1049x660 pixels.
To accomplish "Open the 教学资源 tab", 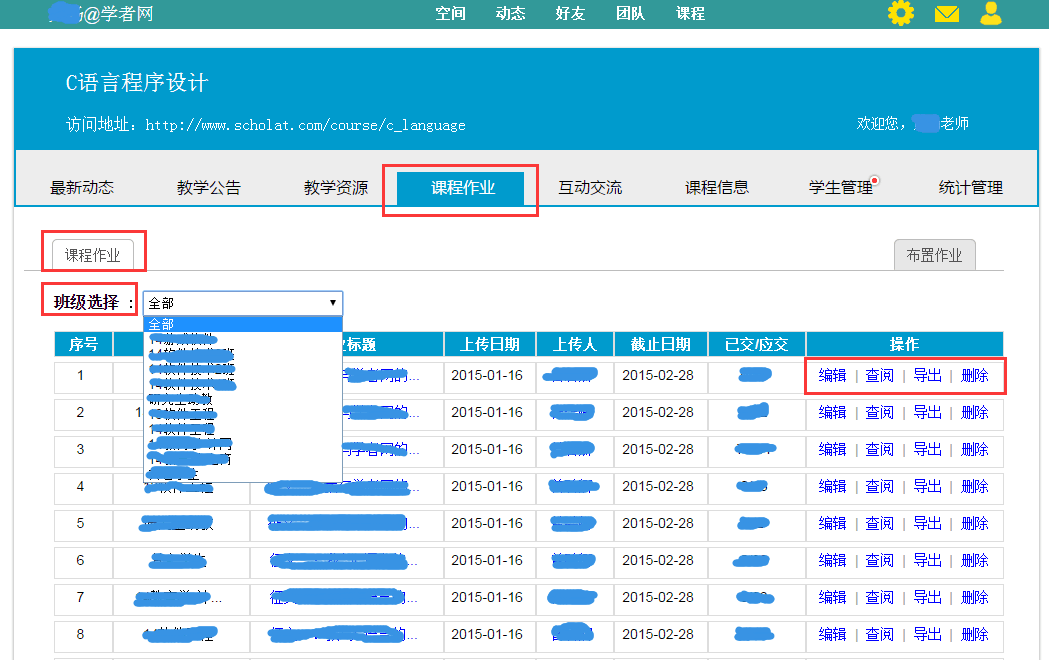I will pyautogui.click(x=336, y=187).
